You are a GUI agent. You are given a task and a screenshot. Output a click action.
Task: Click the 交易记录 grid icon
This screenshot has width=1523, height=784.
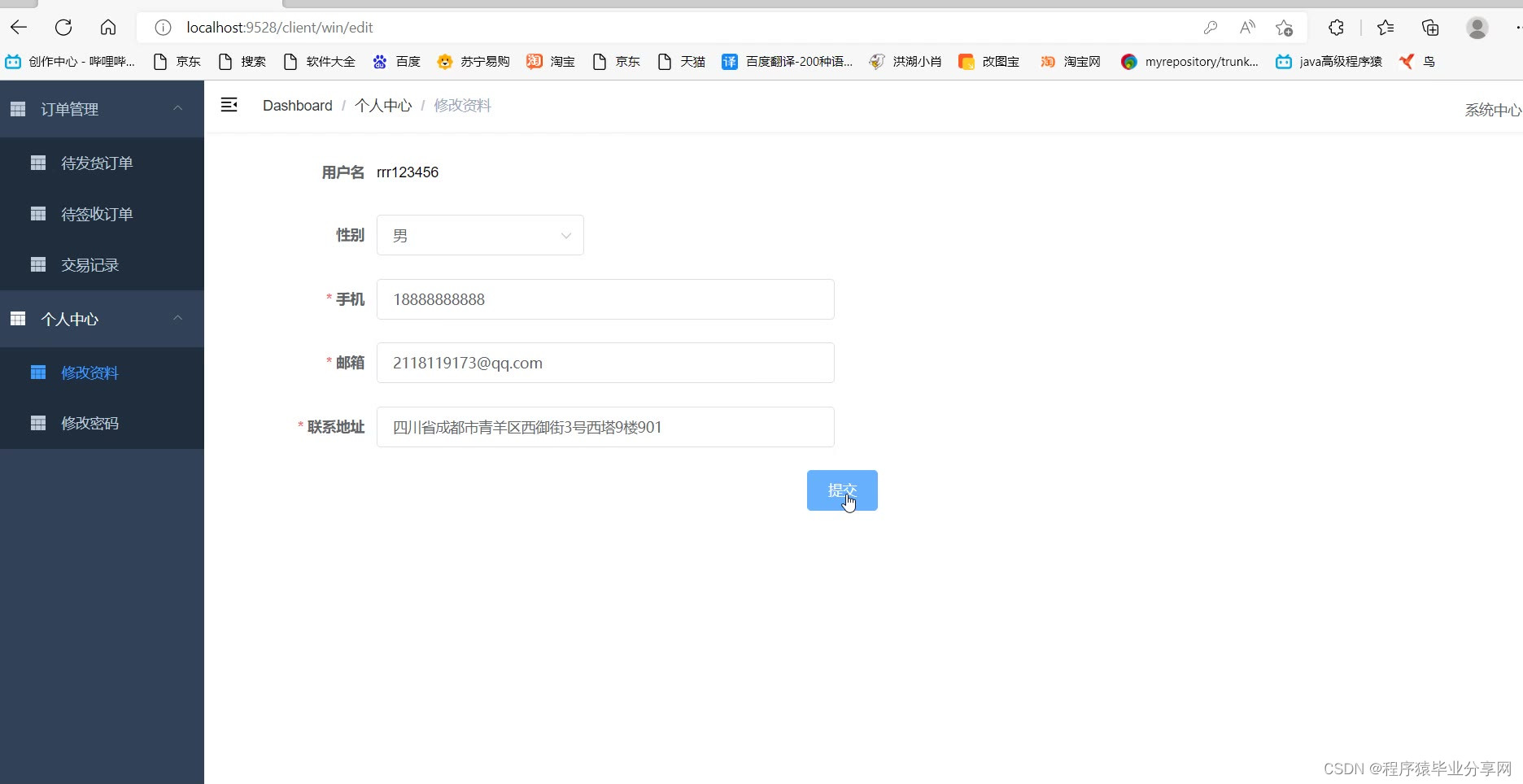[38, 264]
